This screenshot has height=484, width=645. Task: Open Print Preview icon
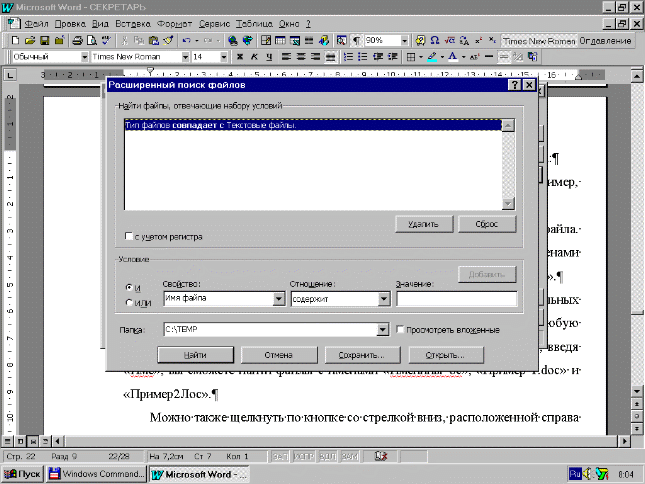(92, 40)
